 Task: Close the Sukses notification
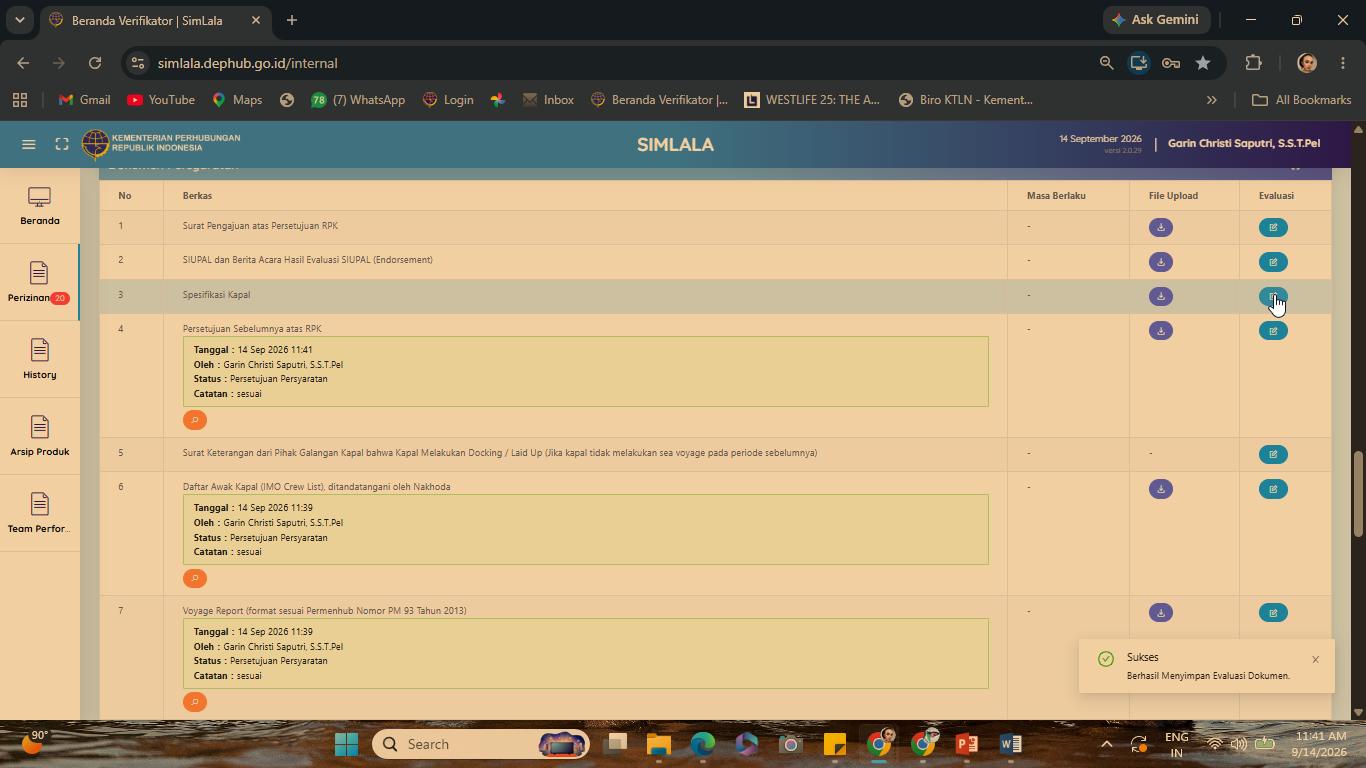pos(1315,660)
